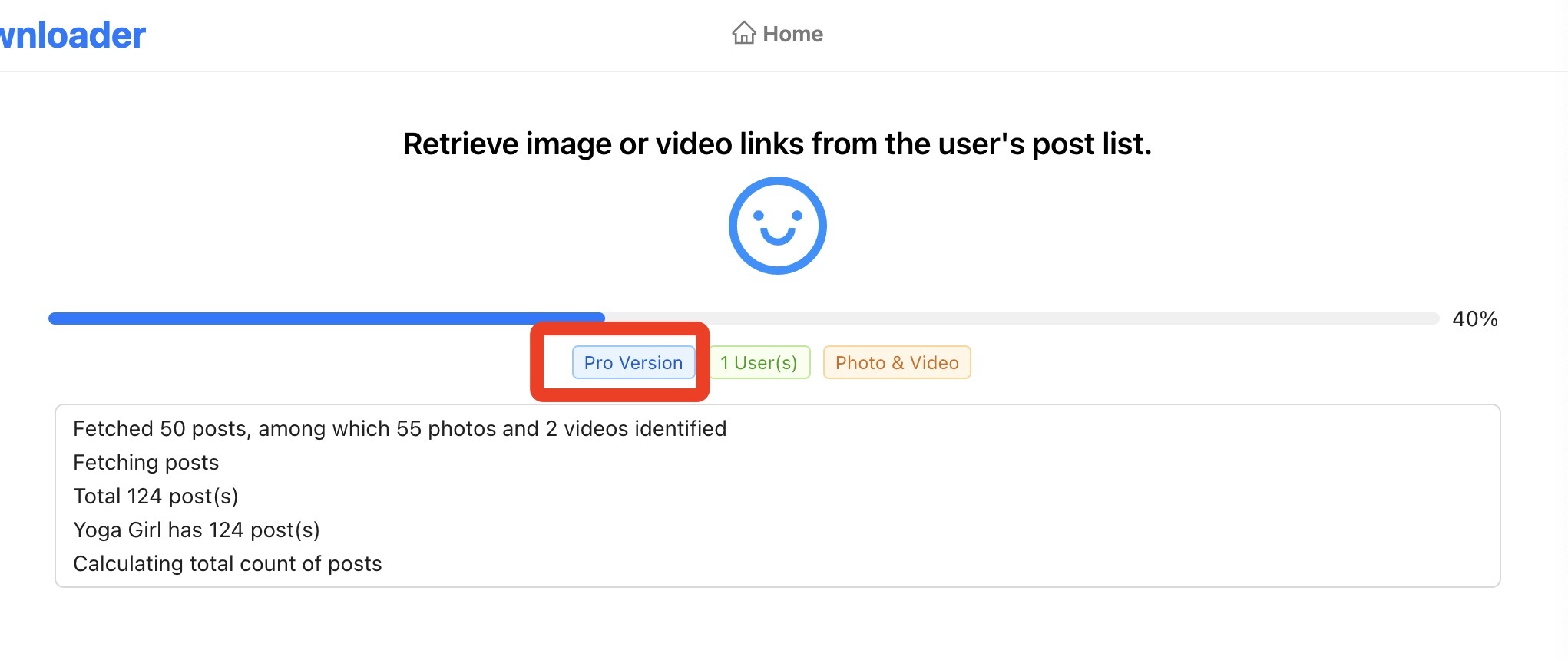Viewport: 1568px width, 660px height.
Task: Click the 'Retrieve image or video links' heading
Action: 777,144
